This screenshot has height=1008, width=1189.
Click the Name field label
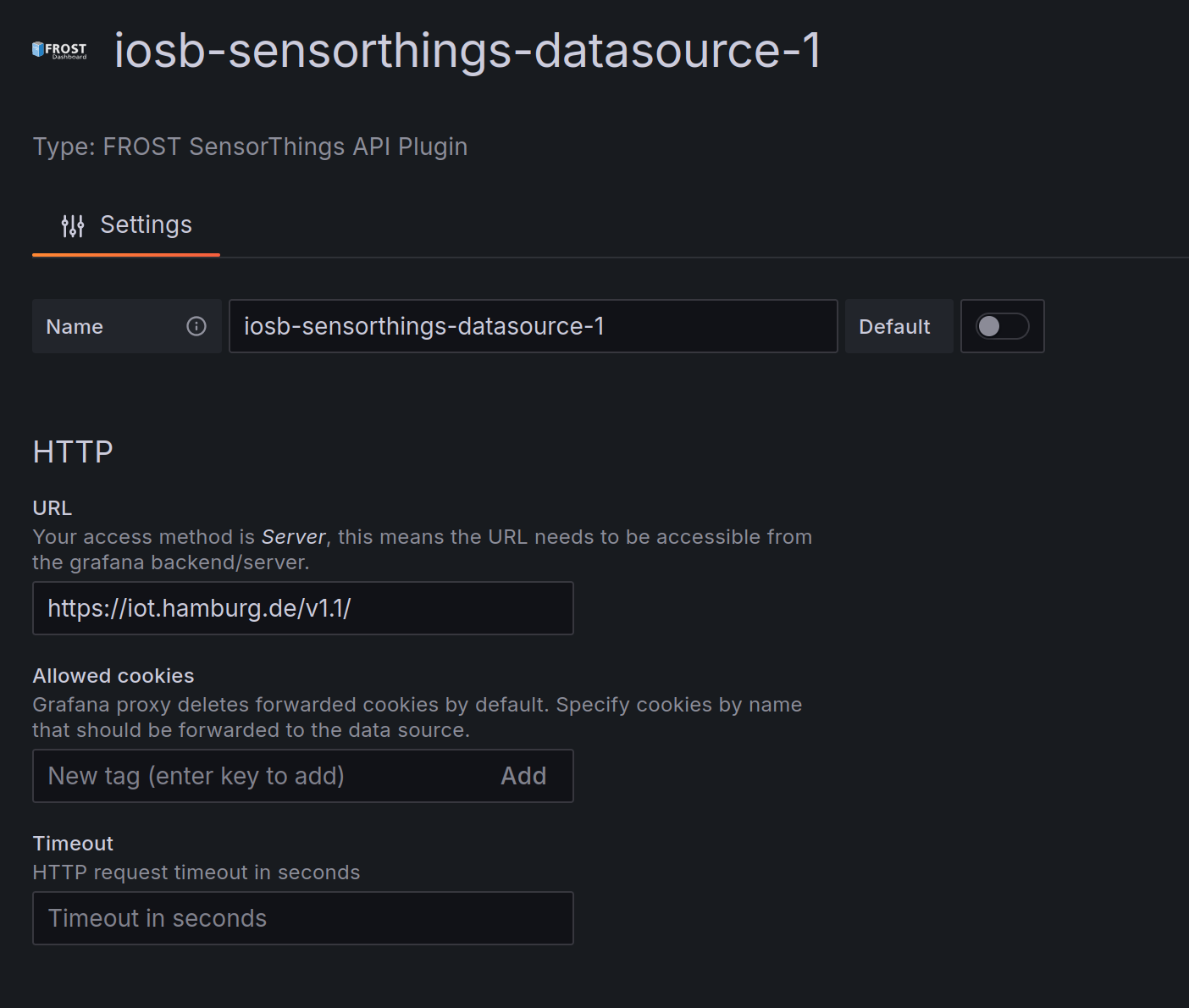click(x=75, y=327)
